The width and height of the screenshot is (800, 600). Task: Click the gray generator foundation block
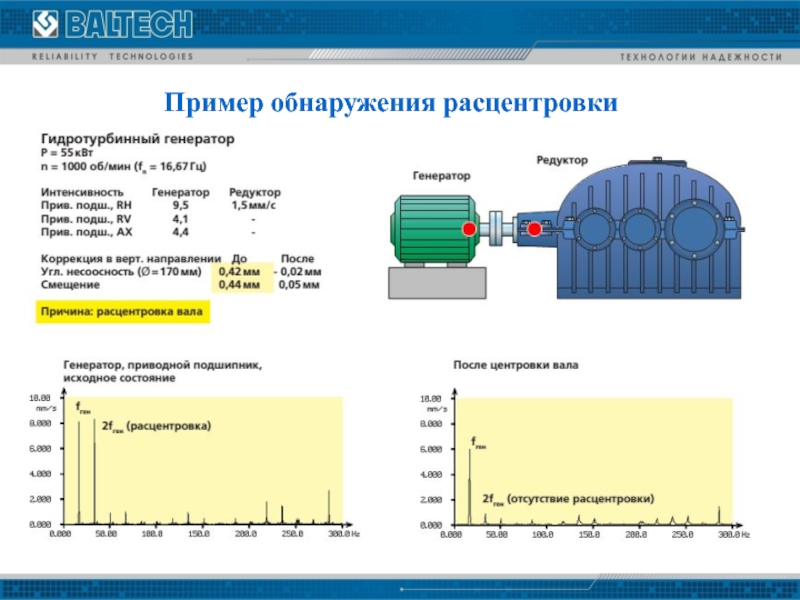(x=437, y=283)
